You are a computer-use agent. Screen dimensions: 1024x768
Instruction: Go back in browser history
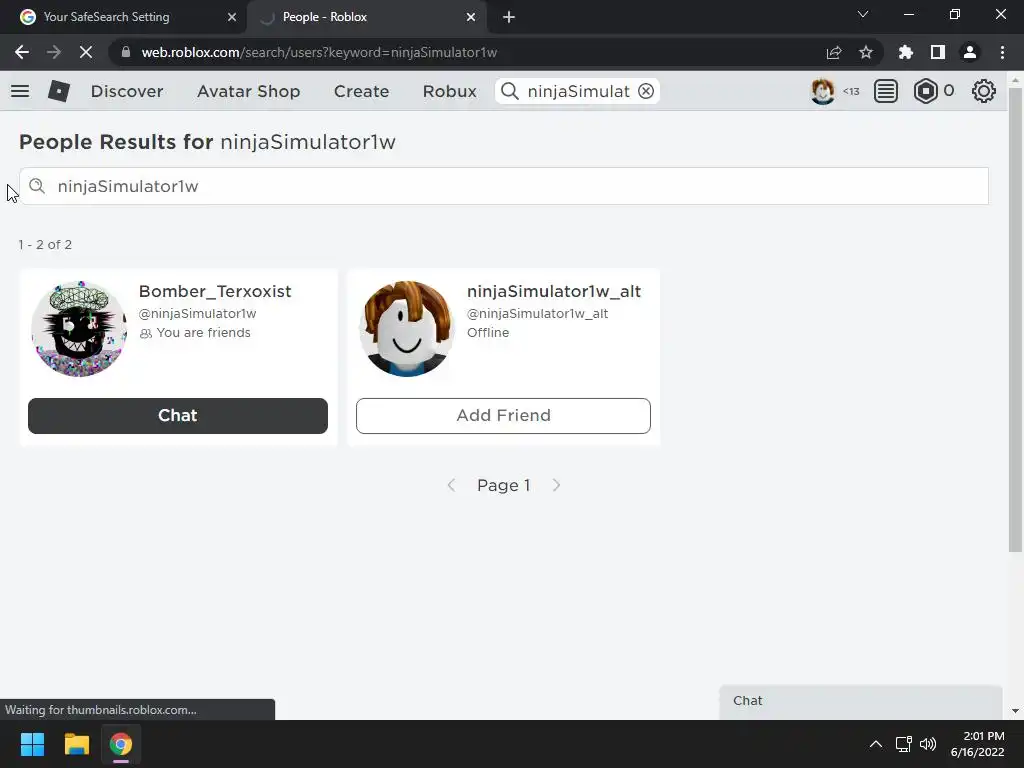pos(22,52)
